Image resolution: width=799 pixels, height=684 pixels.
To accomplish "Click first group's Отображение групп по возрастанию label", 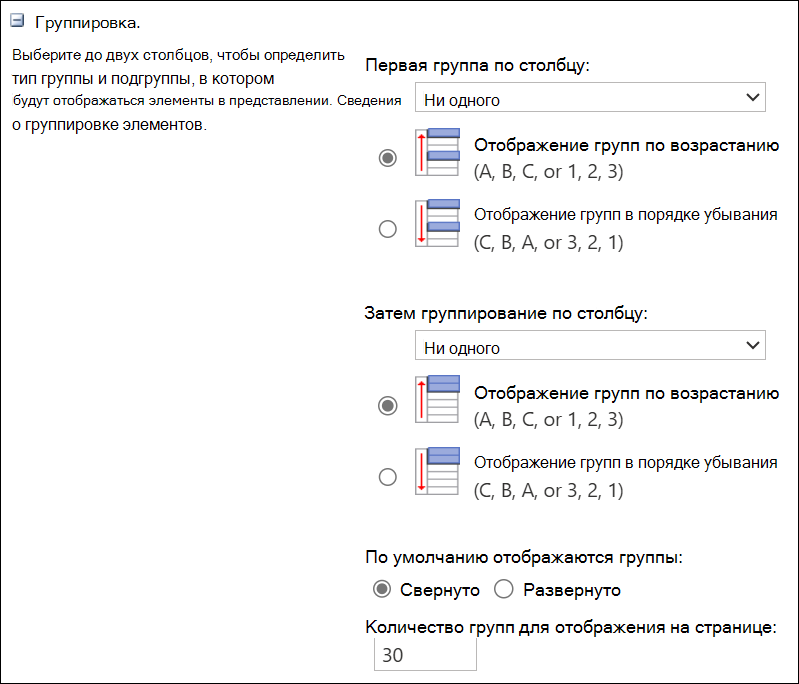I will [626, 146].
